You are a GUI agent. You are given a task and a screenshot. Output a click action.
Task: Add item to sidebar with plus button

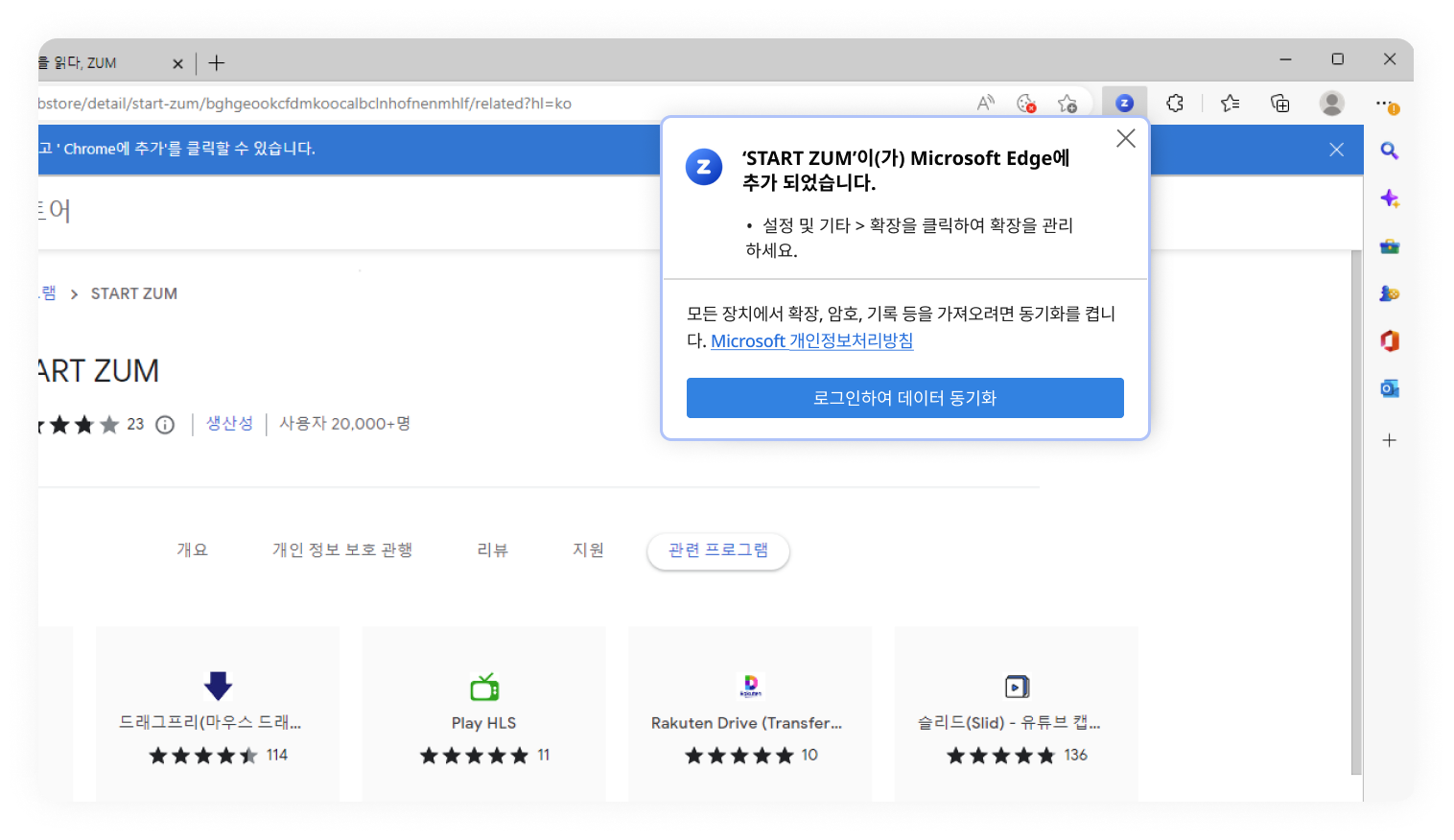point(1389,440)
